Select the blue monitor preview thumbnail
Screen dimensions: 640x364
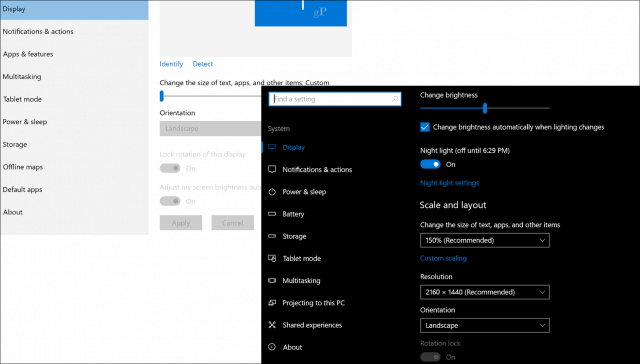301,13
